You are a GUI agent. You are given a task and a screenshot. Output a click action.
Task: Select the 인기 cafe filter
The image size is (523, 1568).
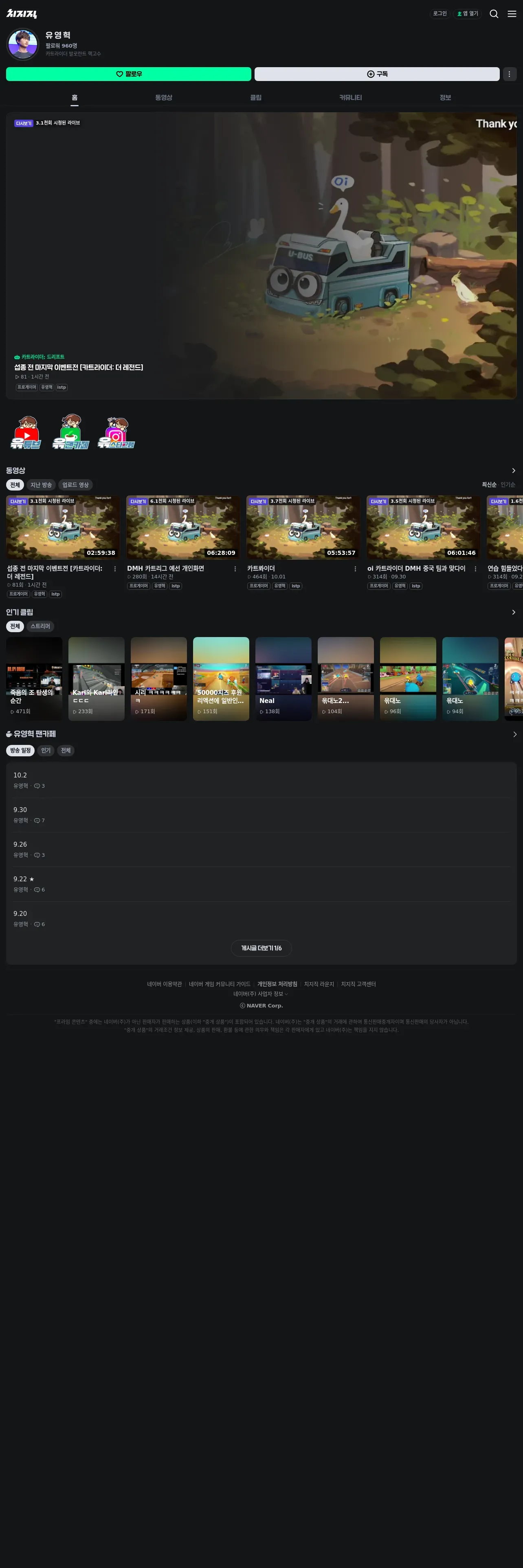coord(46,751)
